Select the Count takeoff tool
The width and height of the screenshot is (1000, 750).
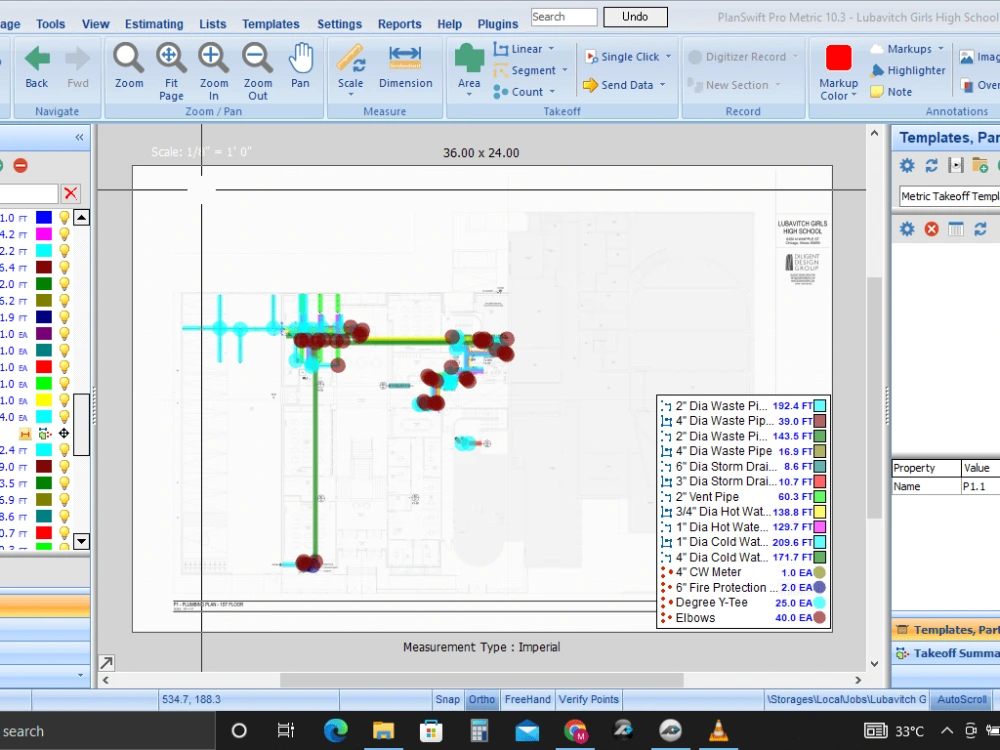518,92
